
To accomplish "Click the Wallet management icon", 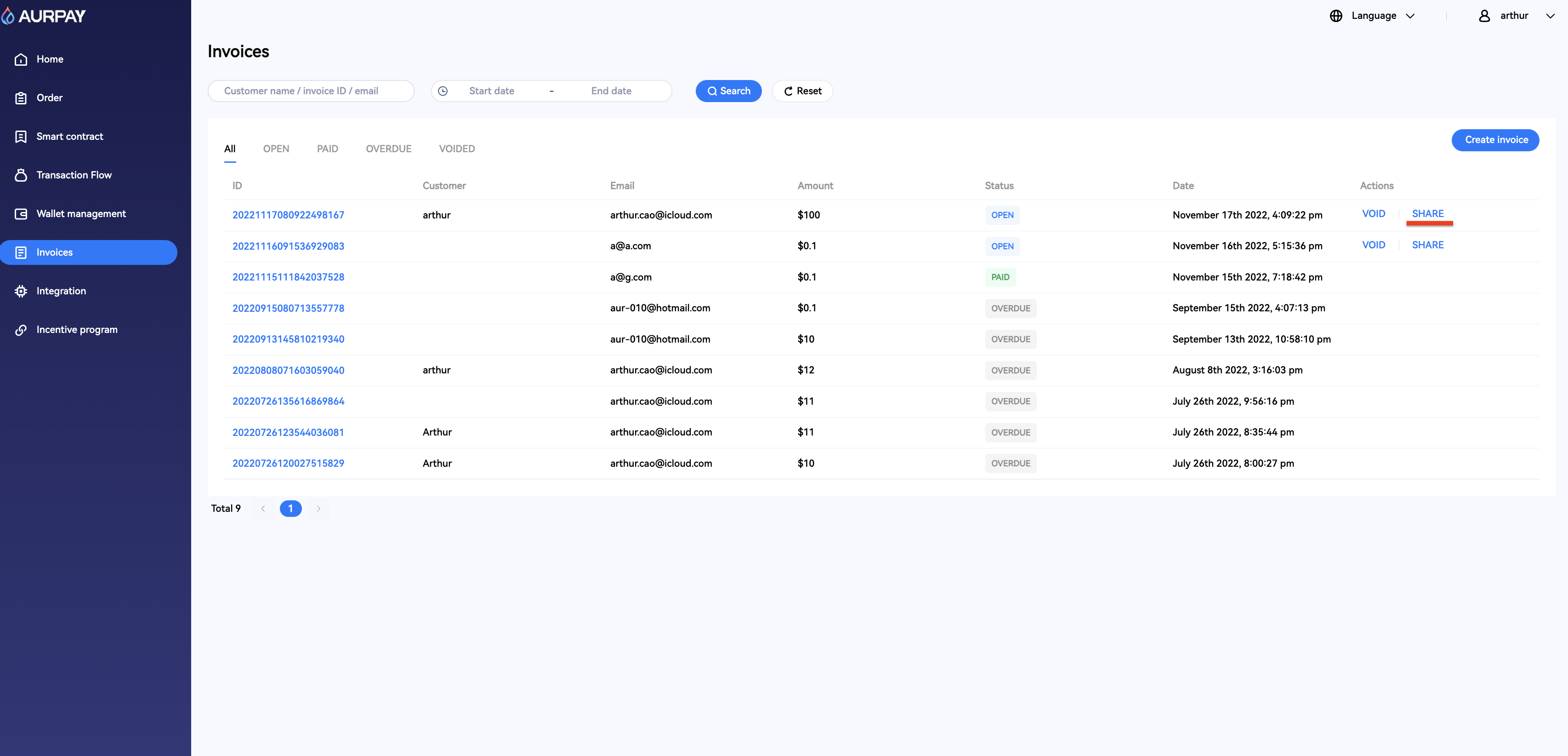I will [21, 214].
